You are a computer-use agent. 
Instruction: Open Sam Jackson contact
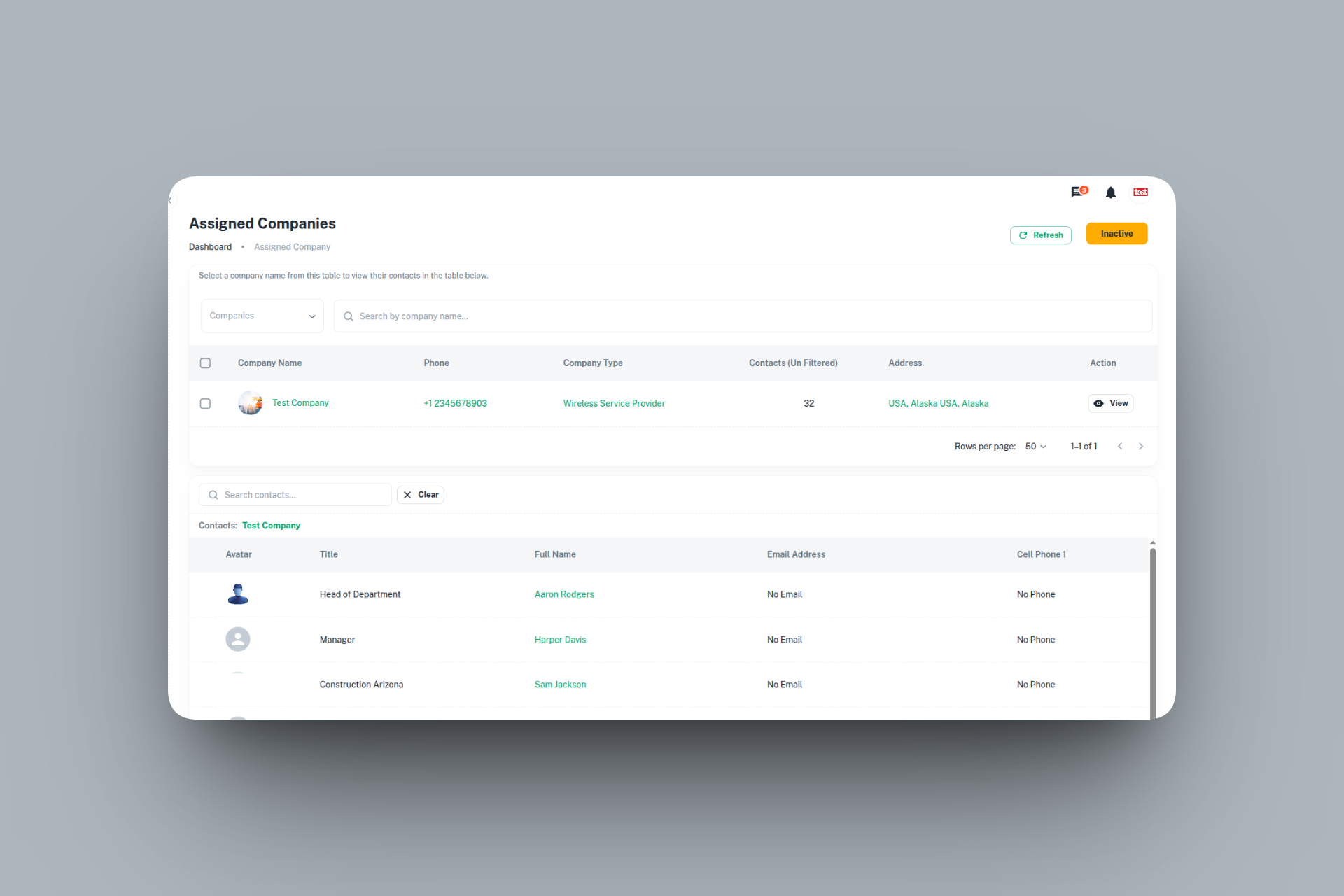pyautogui.click(x=560, y=685)
